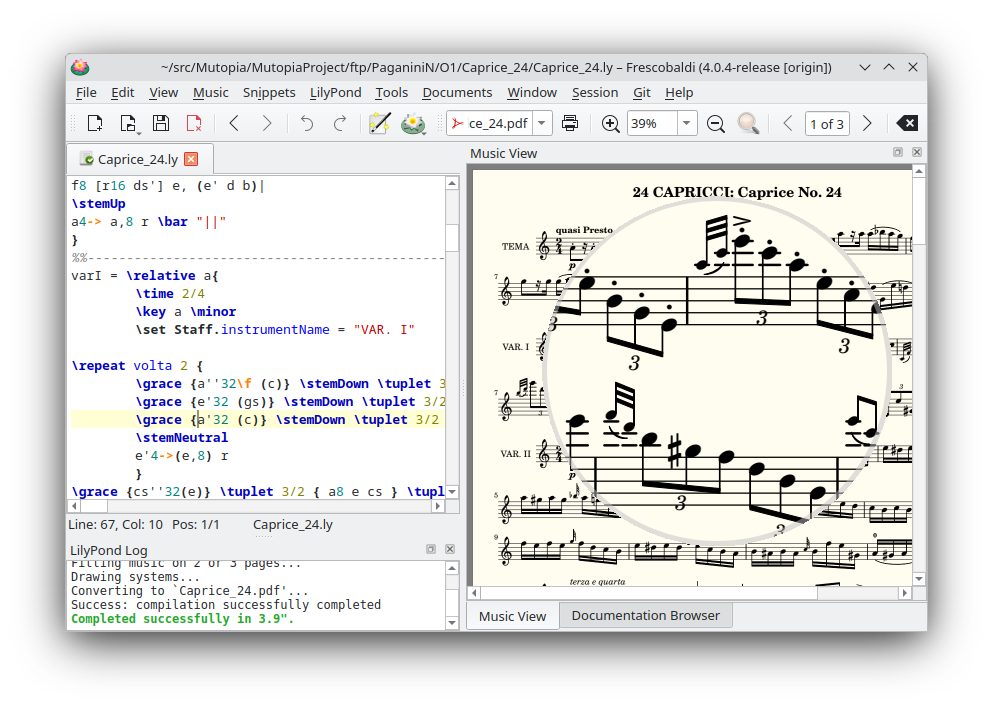Undock the LilyPond Log panel
993x709 pixels.
pos(431,549)
